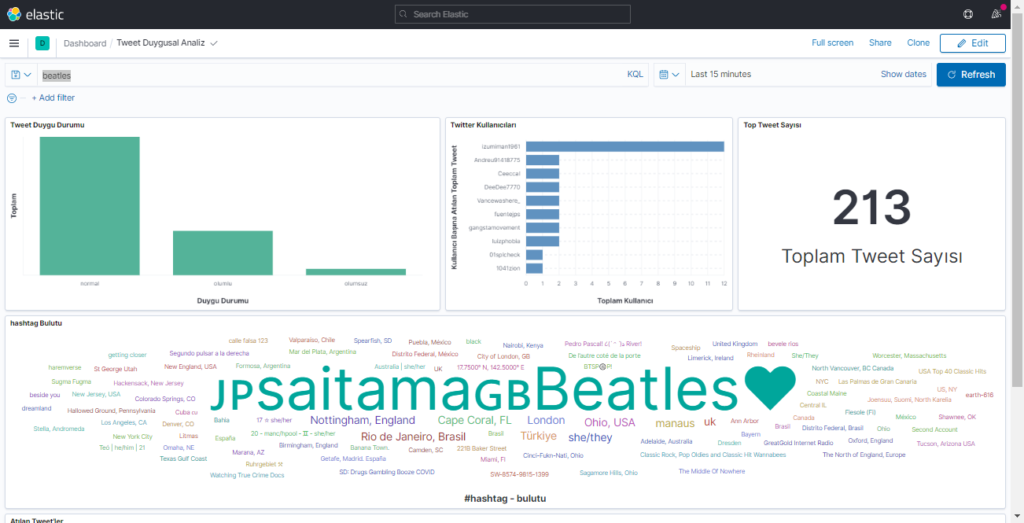This screenshot has width=1024, height=523.
Task: Click the Full screen link
Action: click(x=832, y=43)
